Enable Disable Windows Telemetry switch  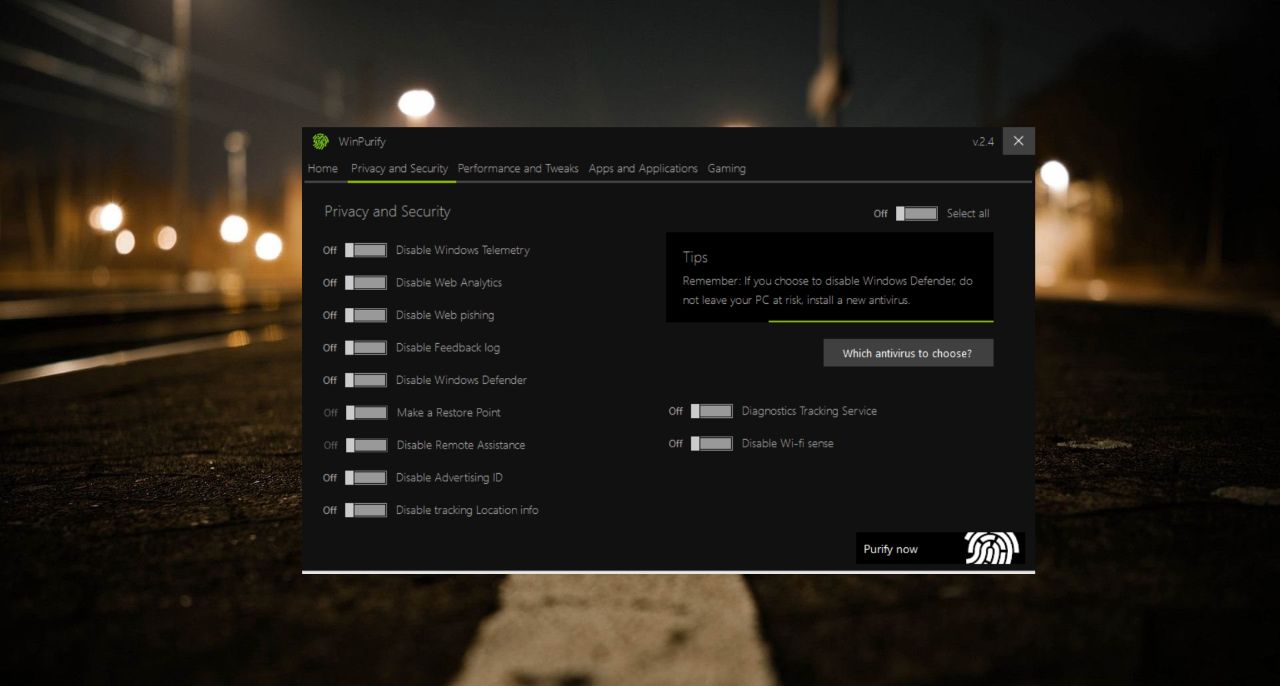click(x=366, y=250)
